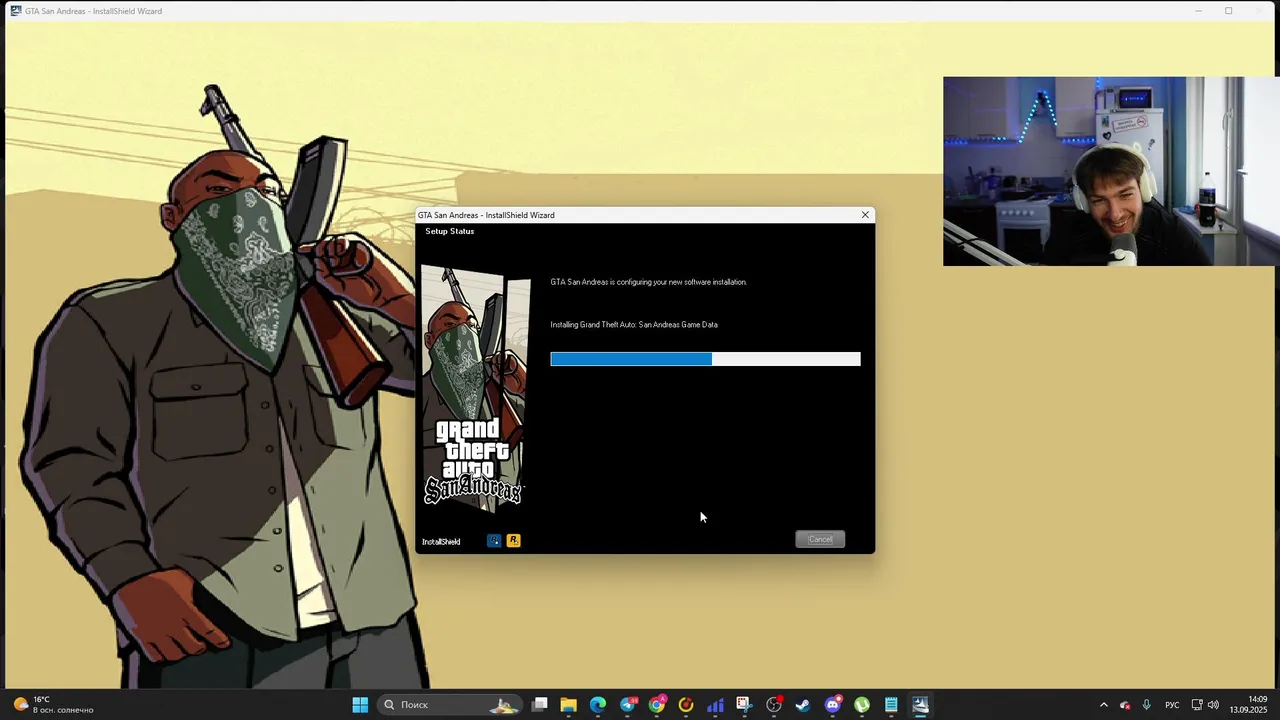This screenshot has width=1280, height=720.
Task: Click the installer icon in background window title bar
Action: (x=16, y=11)
